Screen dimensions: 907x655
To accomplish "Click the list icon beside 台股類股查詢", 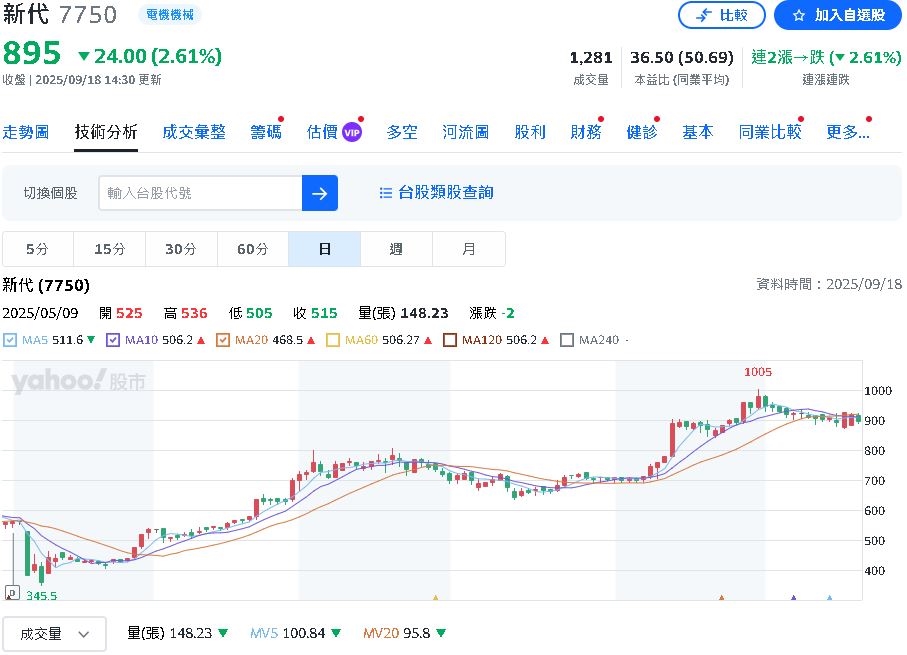I will [384, 193].
